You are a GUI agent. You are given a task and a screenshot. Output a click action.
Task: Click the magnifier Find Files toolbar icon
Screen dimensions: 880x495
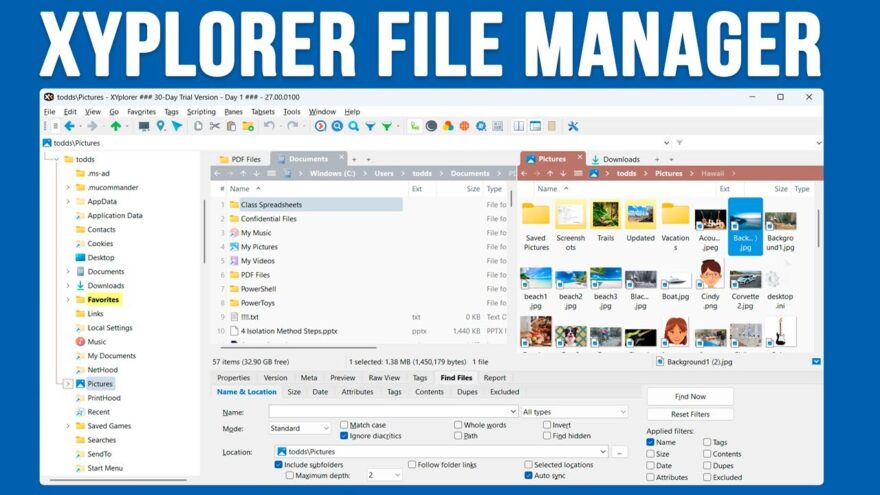pyautogui.click(x=354, y=126)
